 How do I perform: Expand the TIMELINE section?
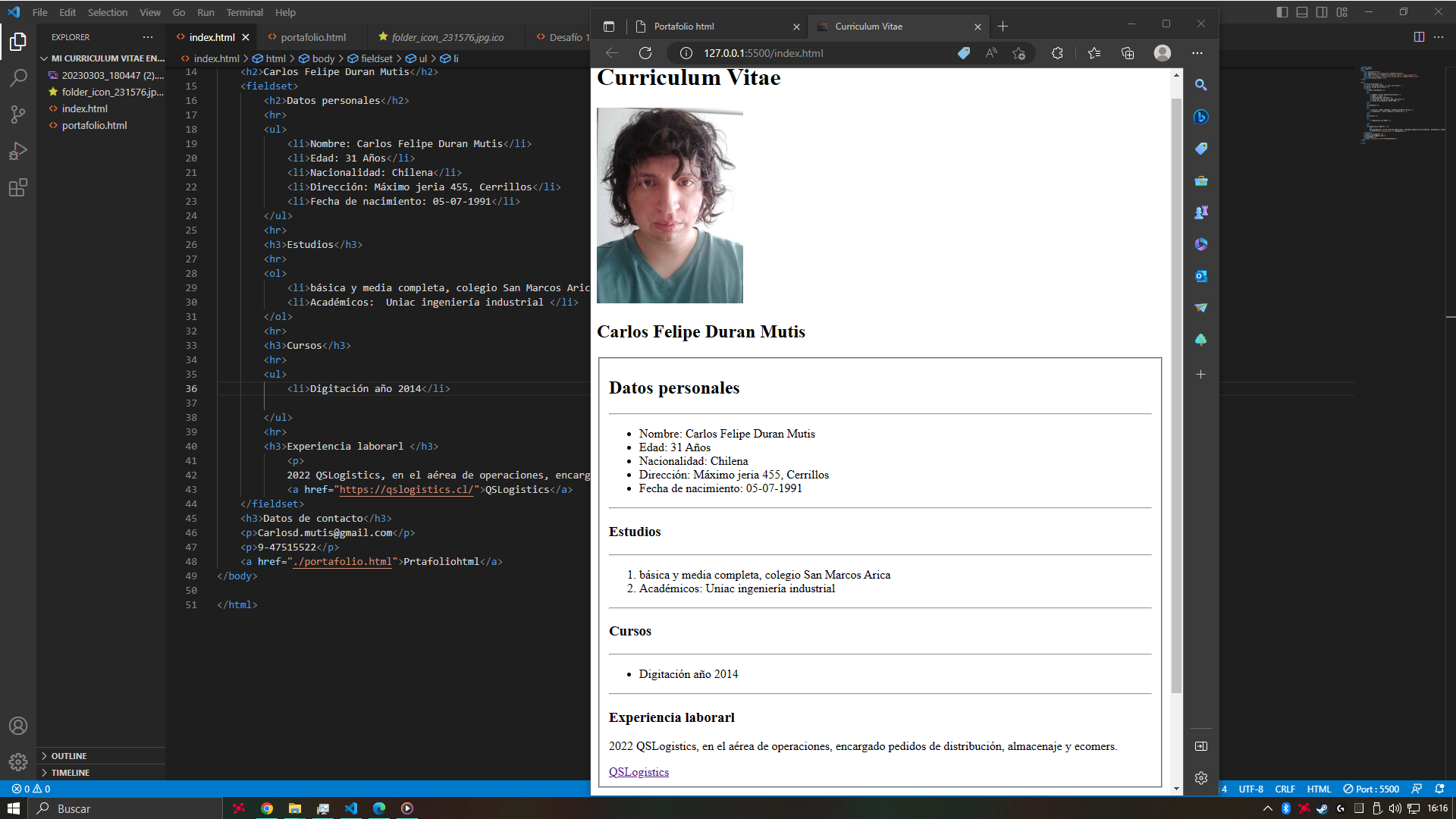(69, 772)
